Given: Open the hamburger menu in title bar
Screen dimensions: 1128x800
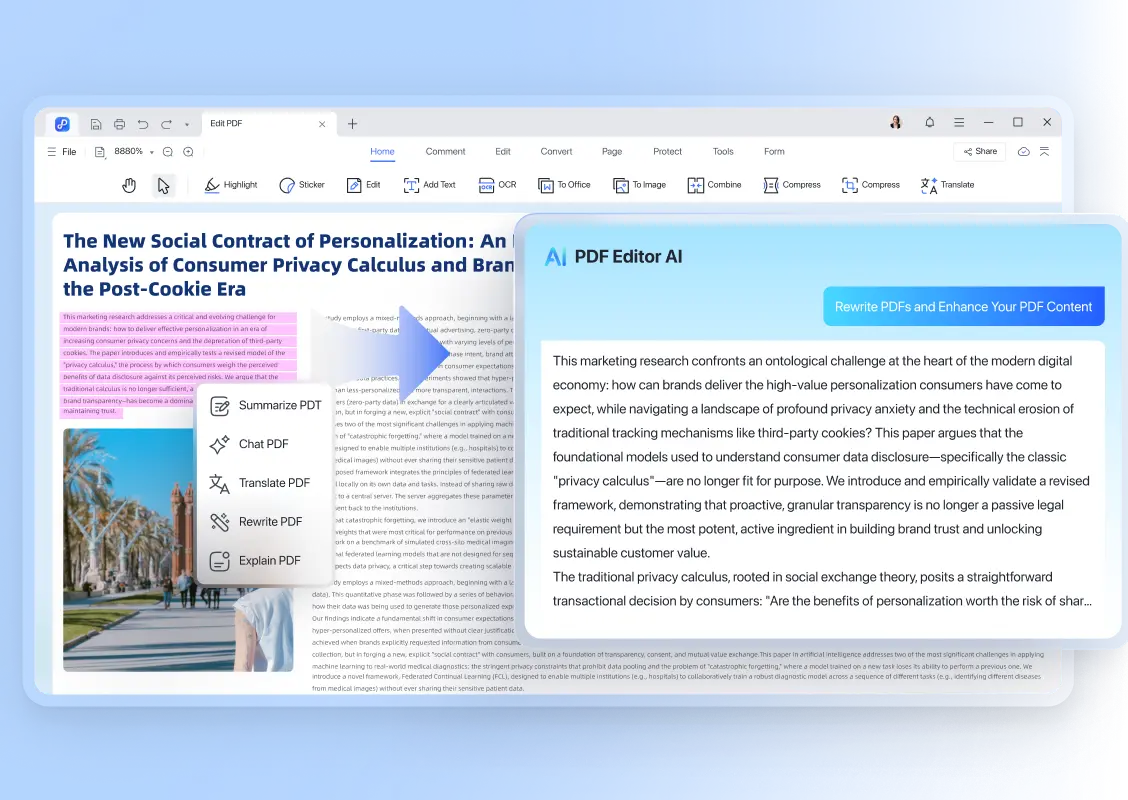Looking at the screenshot, I should point(959,122).
